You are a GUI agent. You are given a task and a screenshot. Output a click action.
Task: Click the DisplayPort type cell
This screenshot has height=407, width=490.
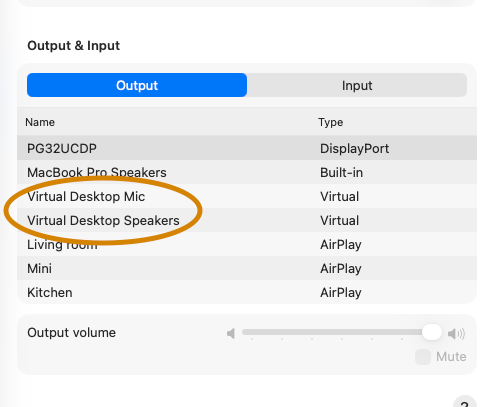354,148
